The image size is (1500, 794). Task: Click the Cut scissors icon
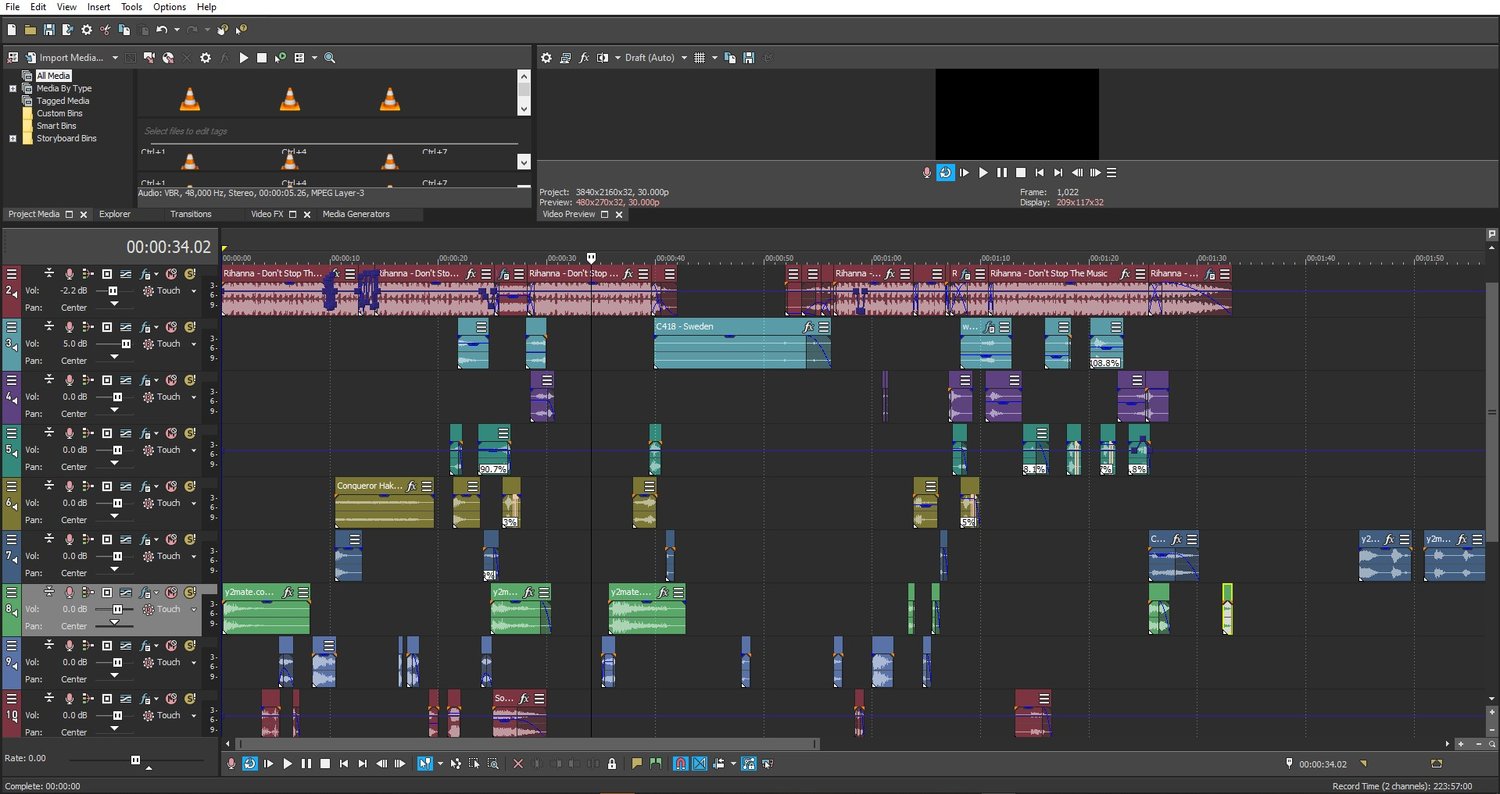105,30
